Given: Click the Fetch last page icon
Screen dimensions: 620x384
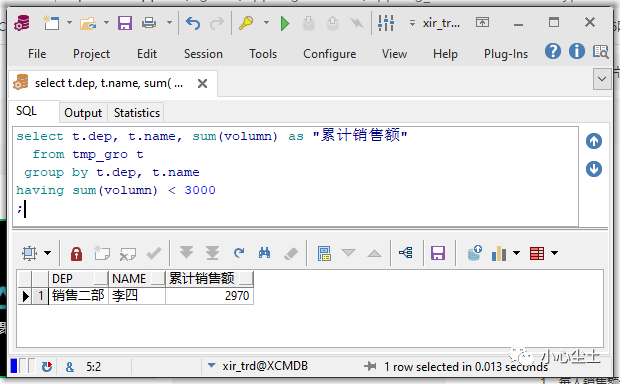Looking at the screenshot, I should [x=212, y=253].
